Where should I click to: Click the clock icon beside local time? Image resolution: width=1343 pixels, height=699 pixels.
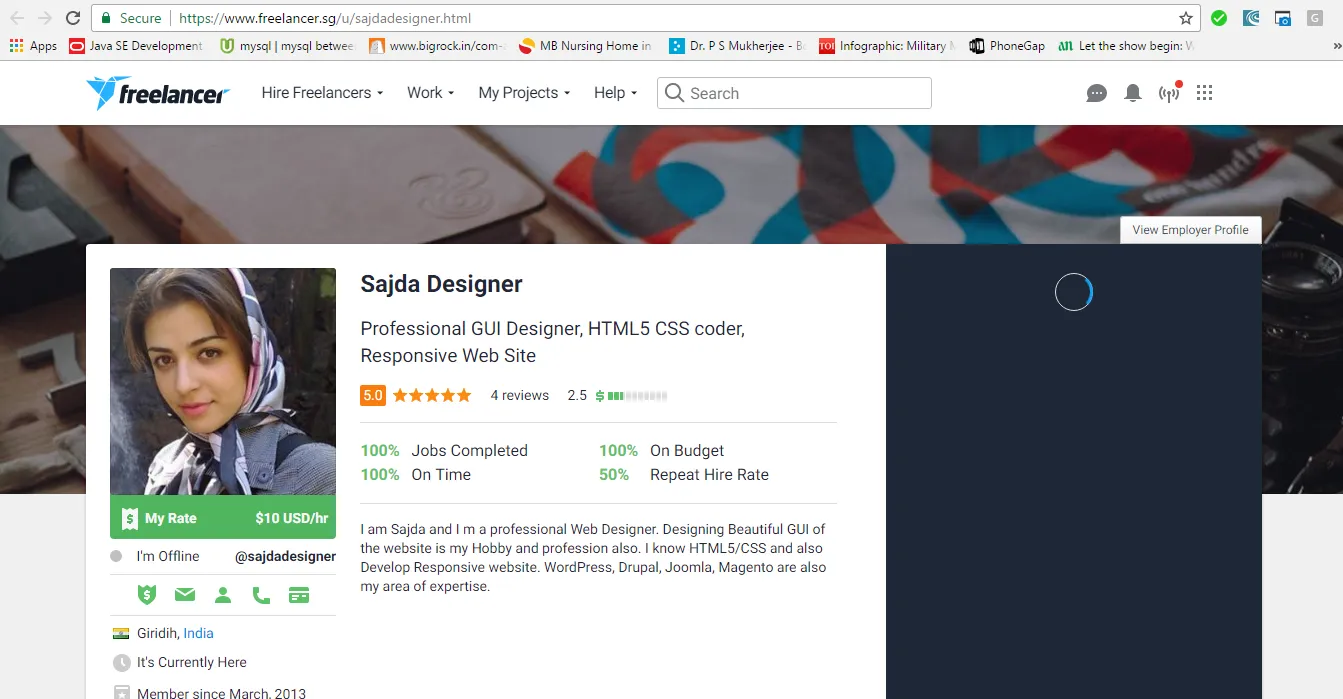(122, 663)
